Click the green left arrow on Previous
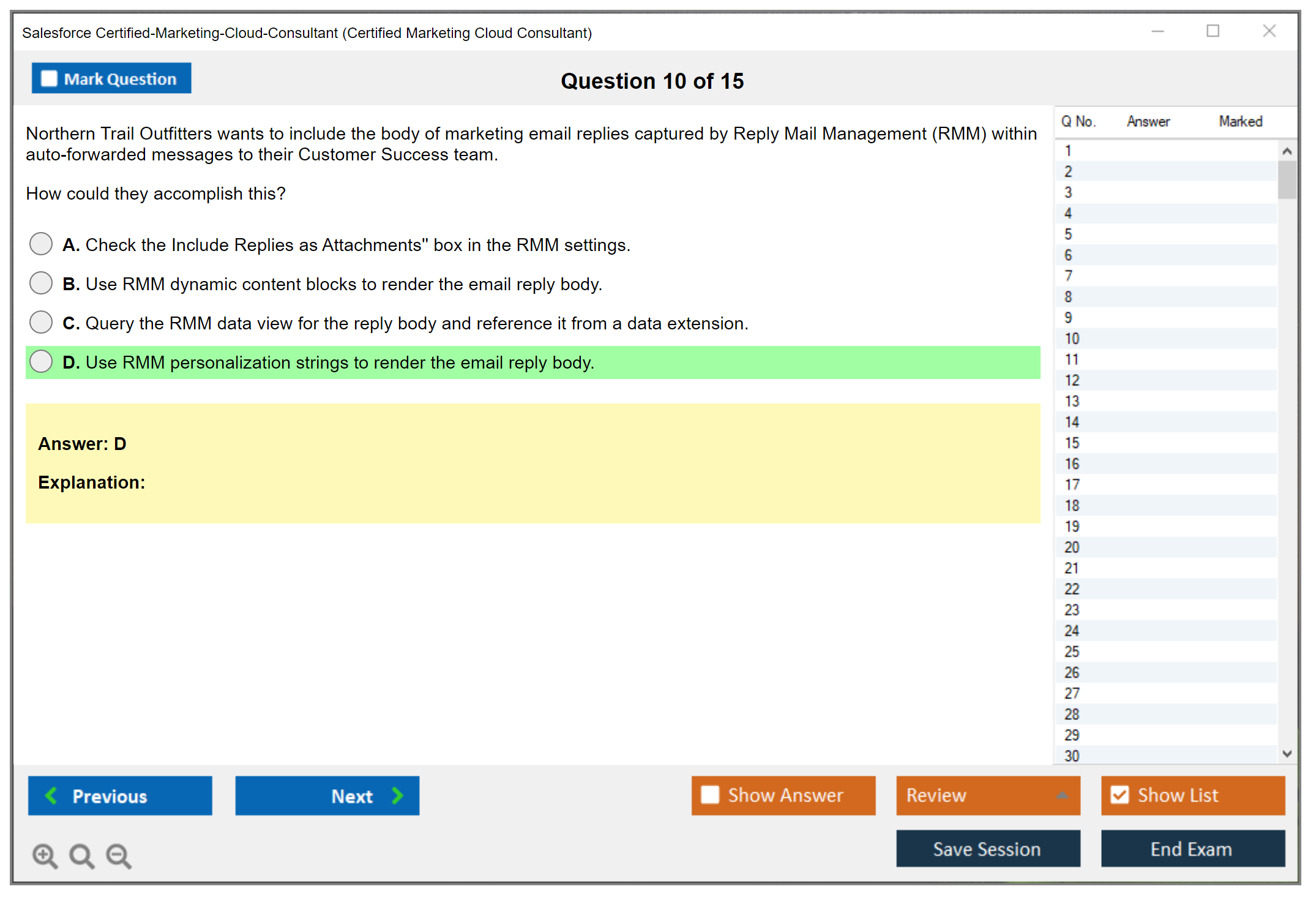This screenshot has height=900, width=1316. 52,796
